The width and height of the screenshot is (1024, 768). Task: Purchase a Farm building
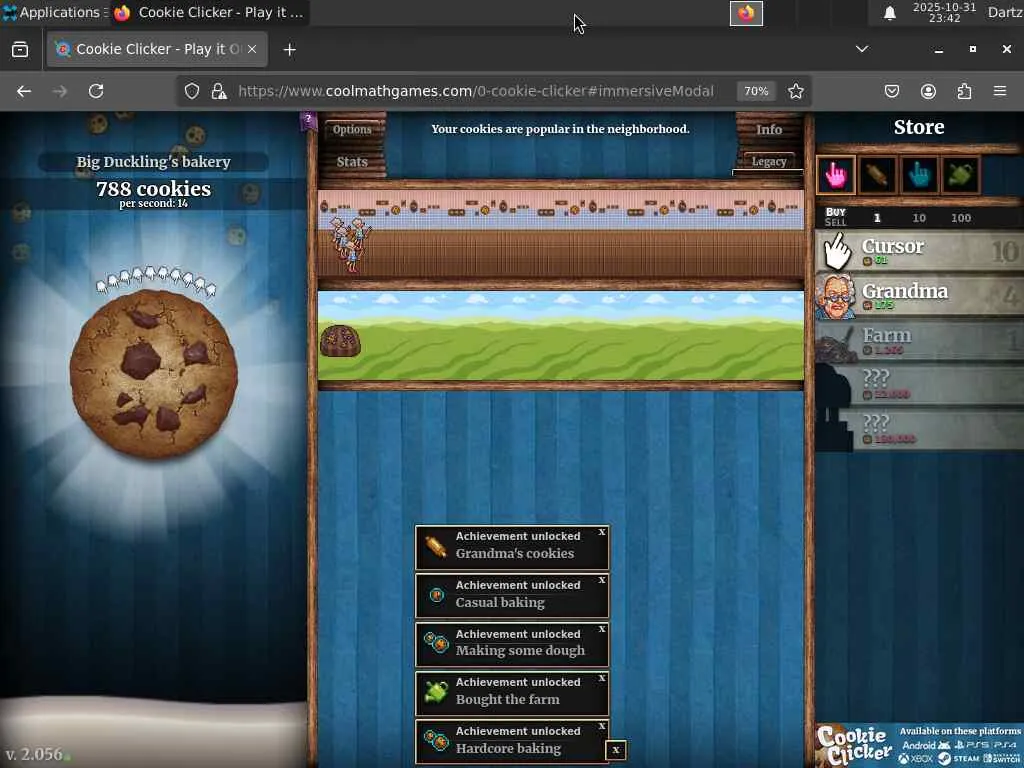pos(920,340)
